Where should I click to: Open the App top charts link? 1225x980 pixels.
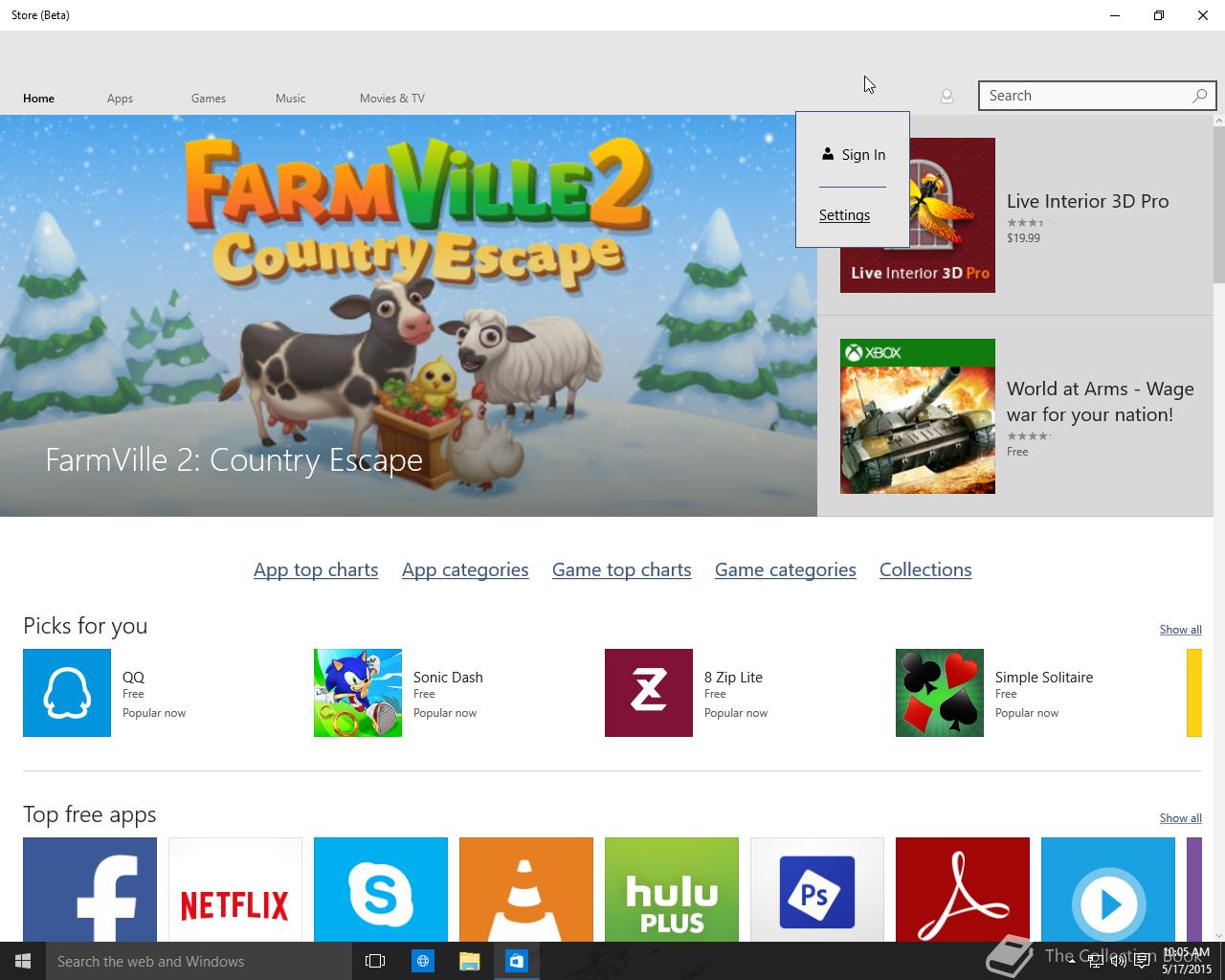[316, 569]
